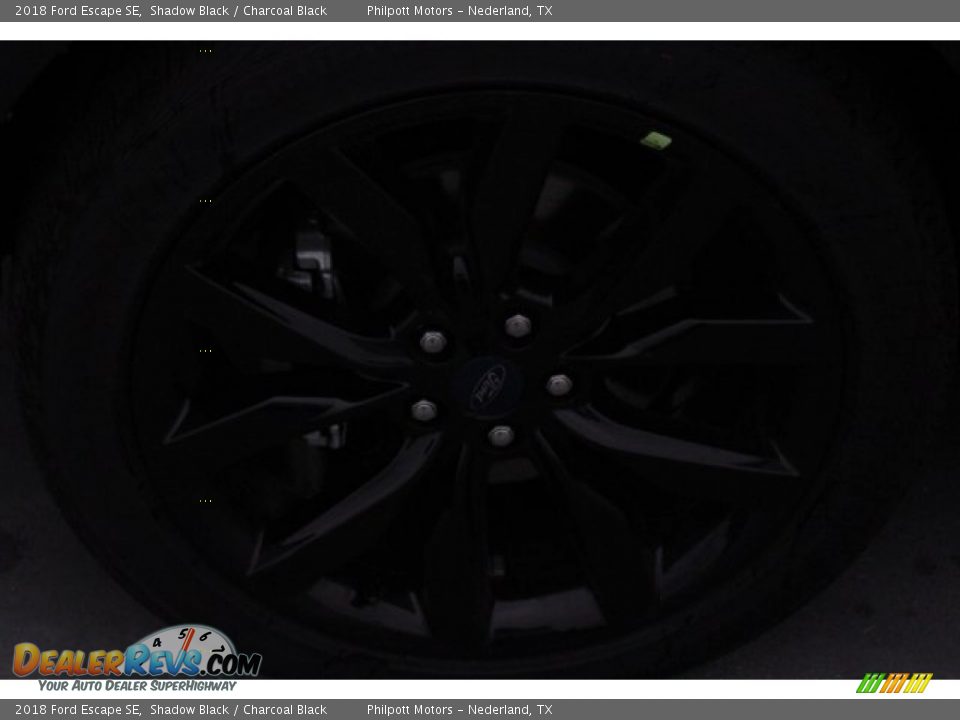The image size is (960, 720).
Task: Click the brake caliper visible behind the spokes
Action: click(x=312, y=262)
